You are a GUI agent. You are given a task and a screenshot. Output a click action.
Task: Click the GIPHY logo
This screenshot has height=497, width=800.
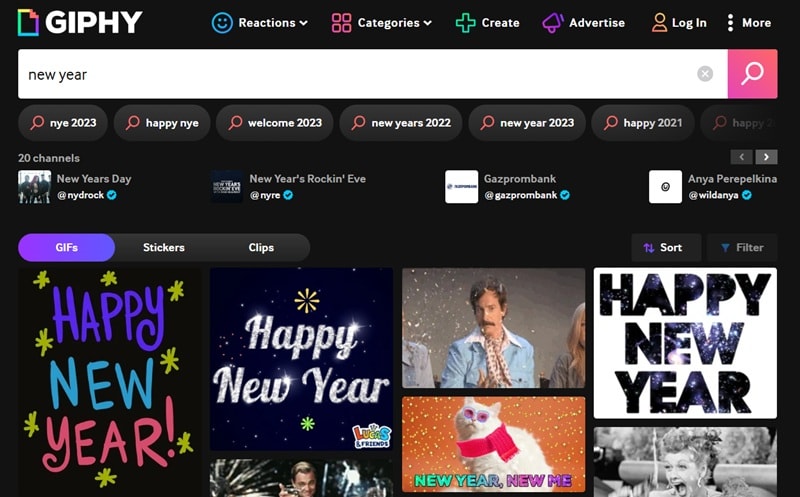pos(80,22)
